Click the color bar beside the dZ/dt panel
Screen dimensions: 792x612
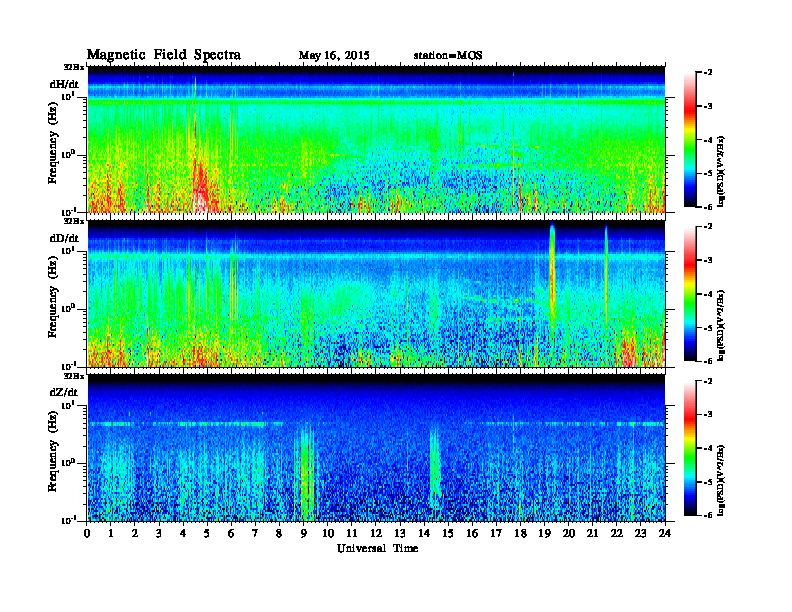[x=690, y=448]
